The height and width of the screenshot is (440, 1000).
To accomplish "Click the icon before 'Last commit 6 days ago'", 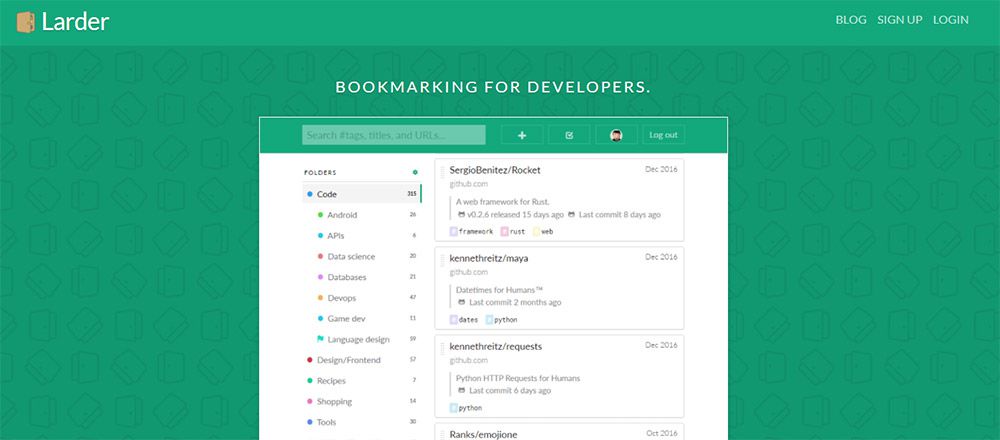I will pyautogui.click(x=462, y=390).
